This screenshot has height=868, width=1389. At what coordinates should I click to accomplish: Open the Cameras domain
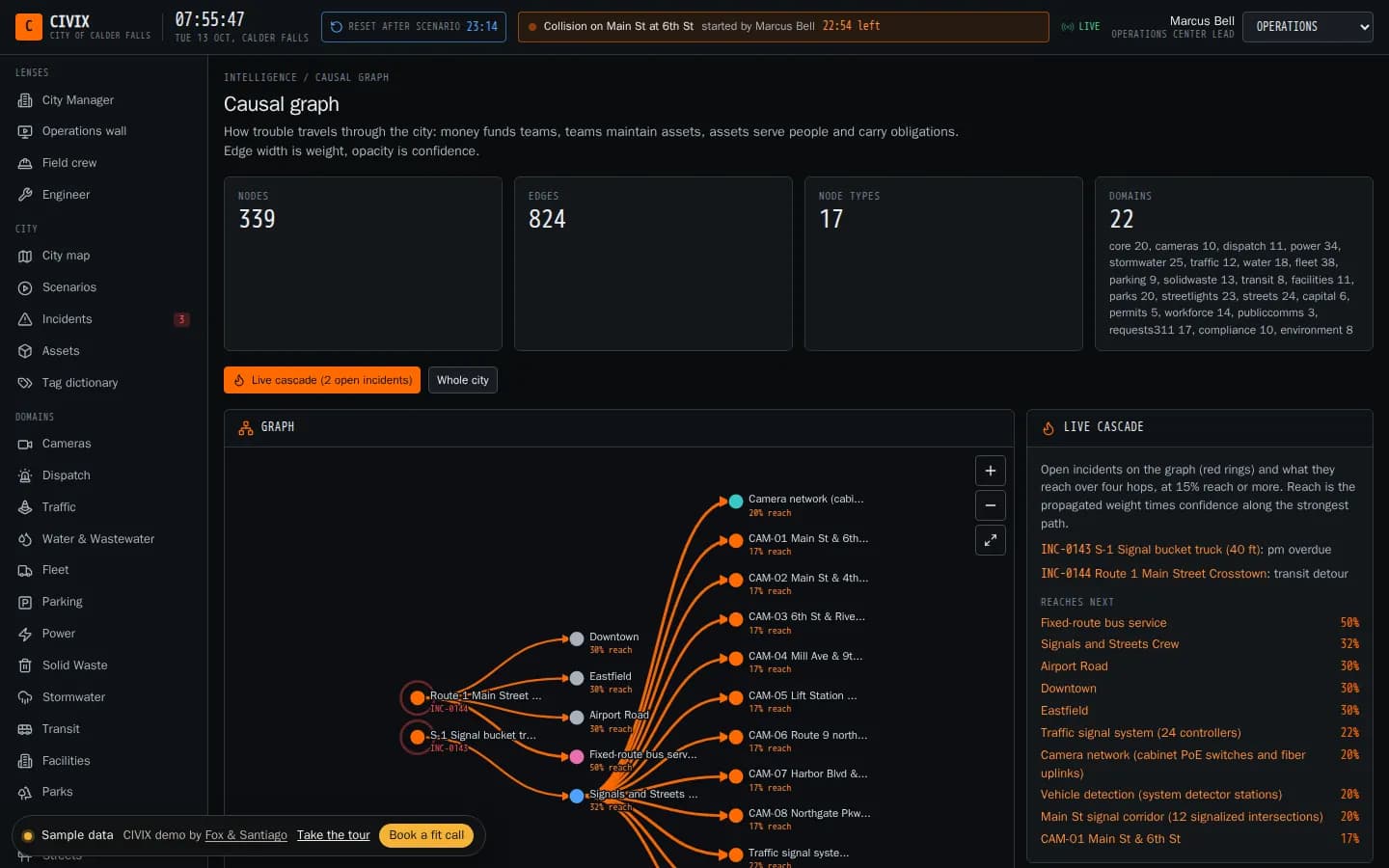click(103, 444)
